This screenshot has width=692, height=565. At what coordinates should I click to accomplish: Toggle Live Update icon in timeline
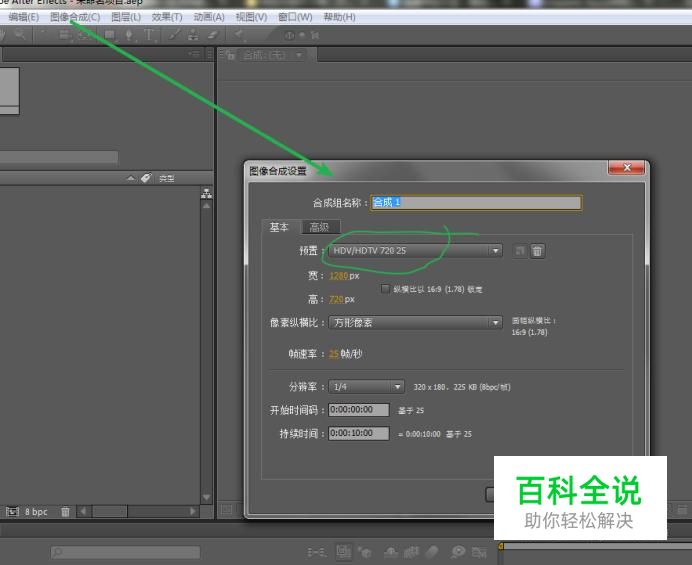(x=343, y=551)
